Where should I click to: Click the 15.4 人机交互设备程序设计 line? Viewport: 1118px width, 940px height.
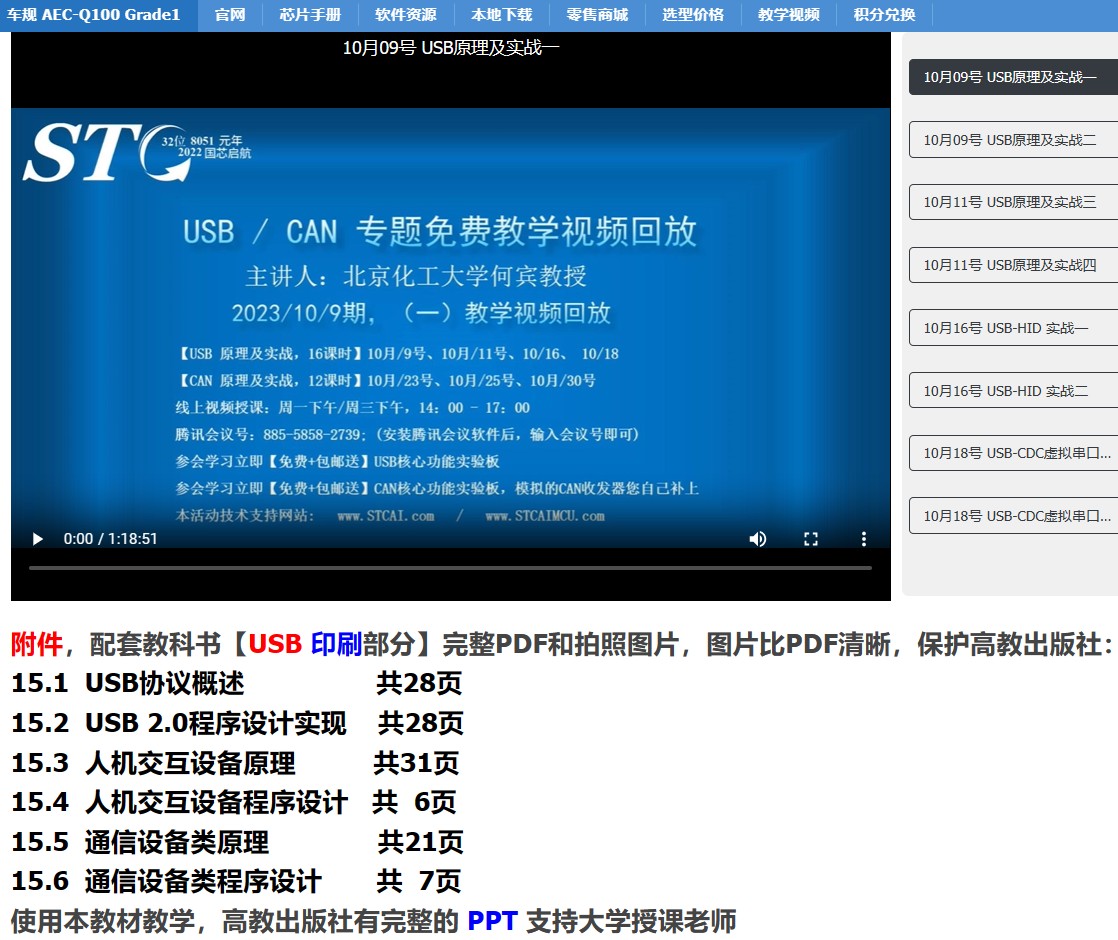click(x=233, y=802)
